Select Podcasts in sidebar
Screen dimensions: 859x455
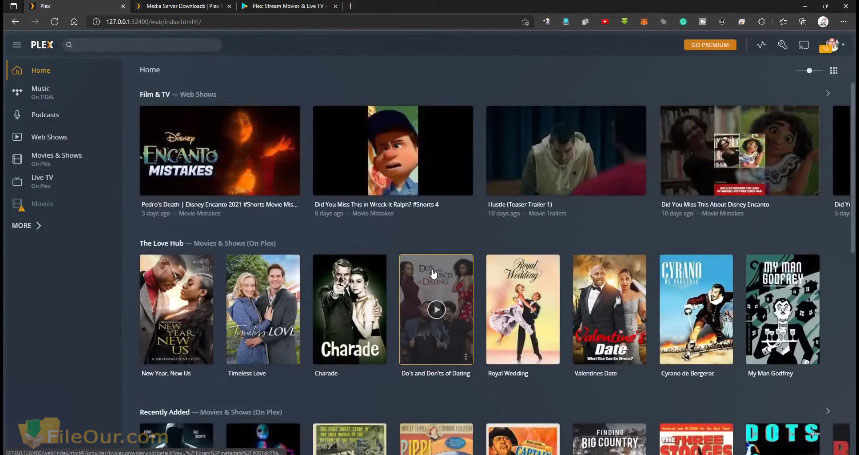45,115
